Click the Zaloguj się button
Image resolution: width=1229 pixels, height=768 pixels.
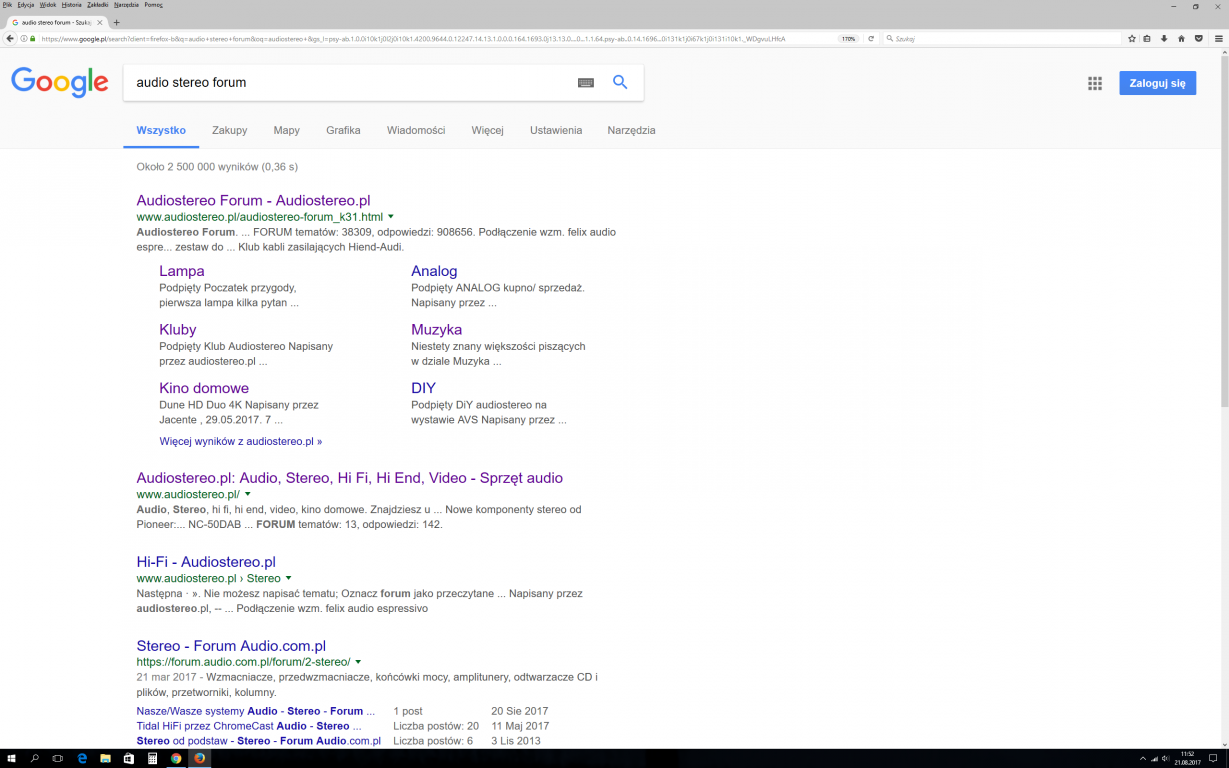point(1158,83)
